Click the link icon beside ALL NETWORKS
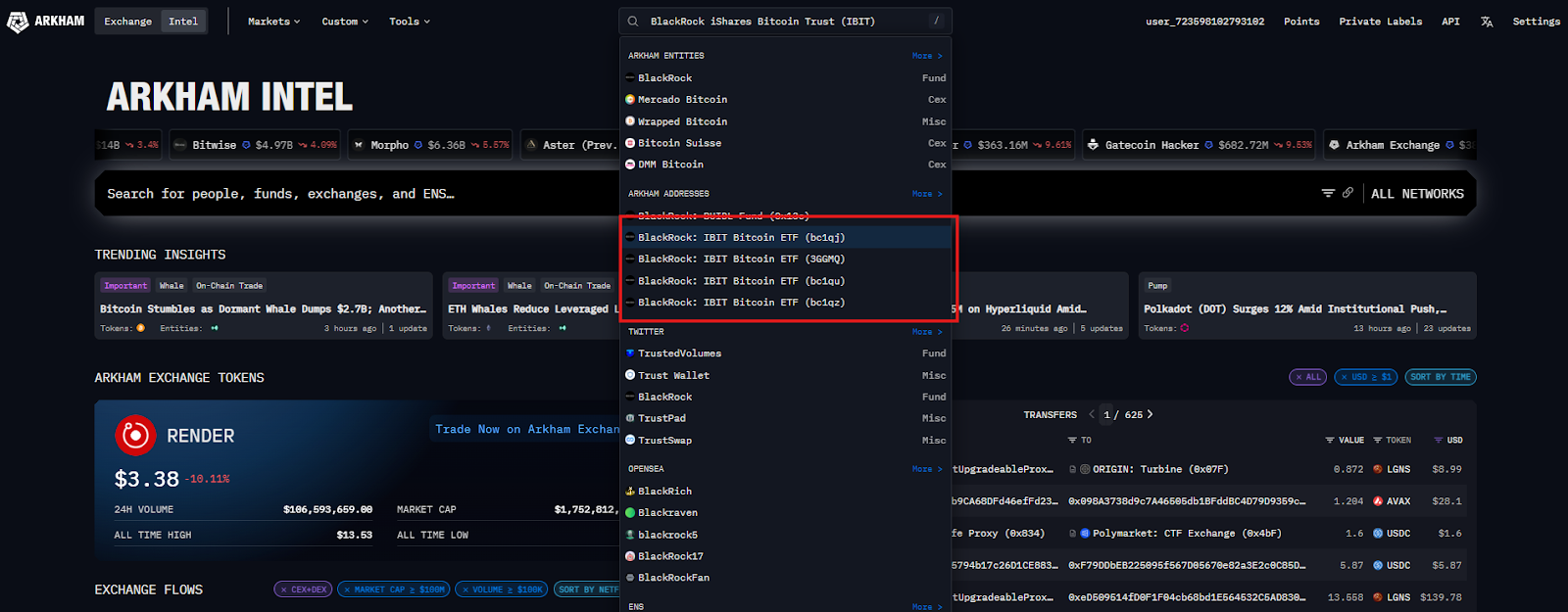Screen dimensions: 1568x612 tap(1348, 193)
